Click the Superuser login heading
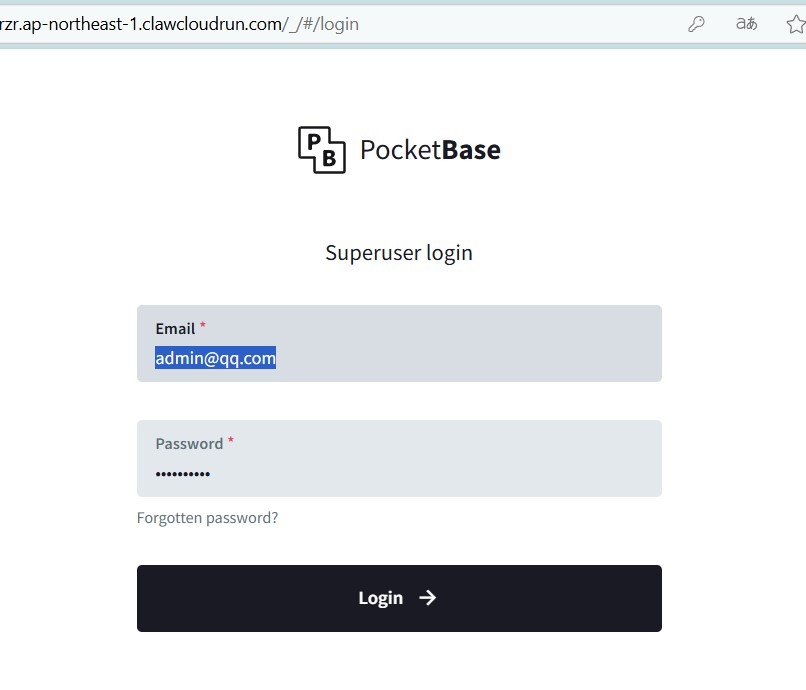The image size is (806, 690). [399, 253]
